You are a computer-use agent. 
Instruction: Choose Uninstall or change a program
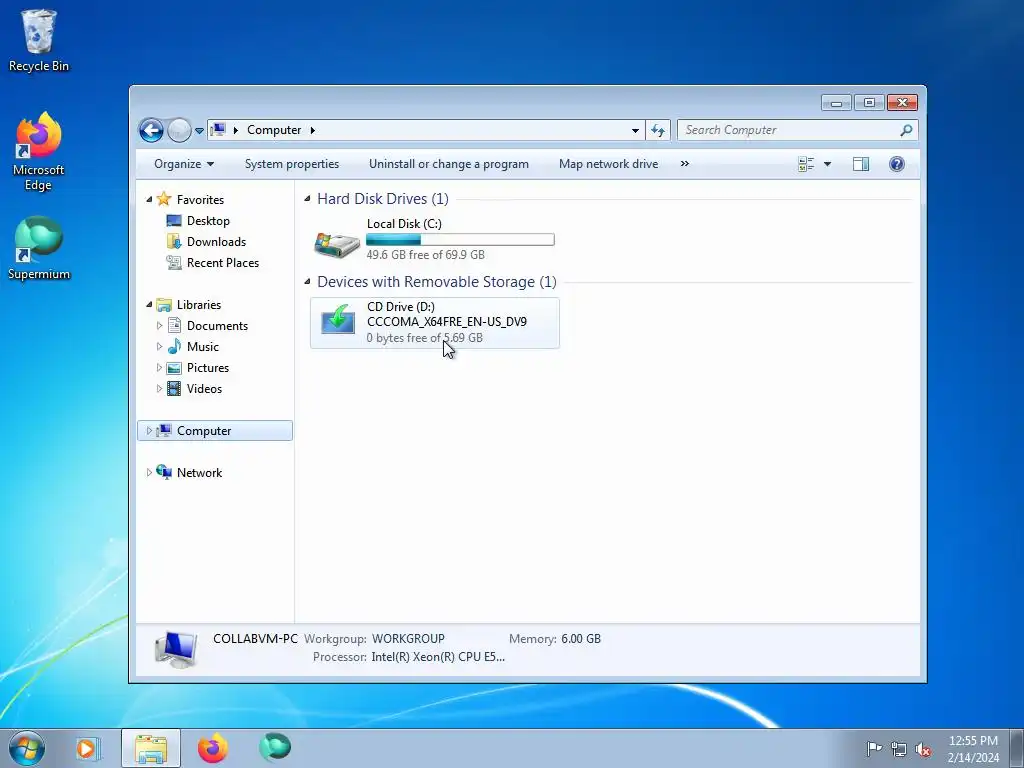(449, 164)
